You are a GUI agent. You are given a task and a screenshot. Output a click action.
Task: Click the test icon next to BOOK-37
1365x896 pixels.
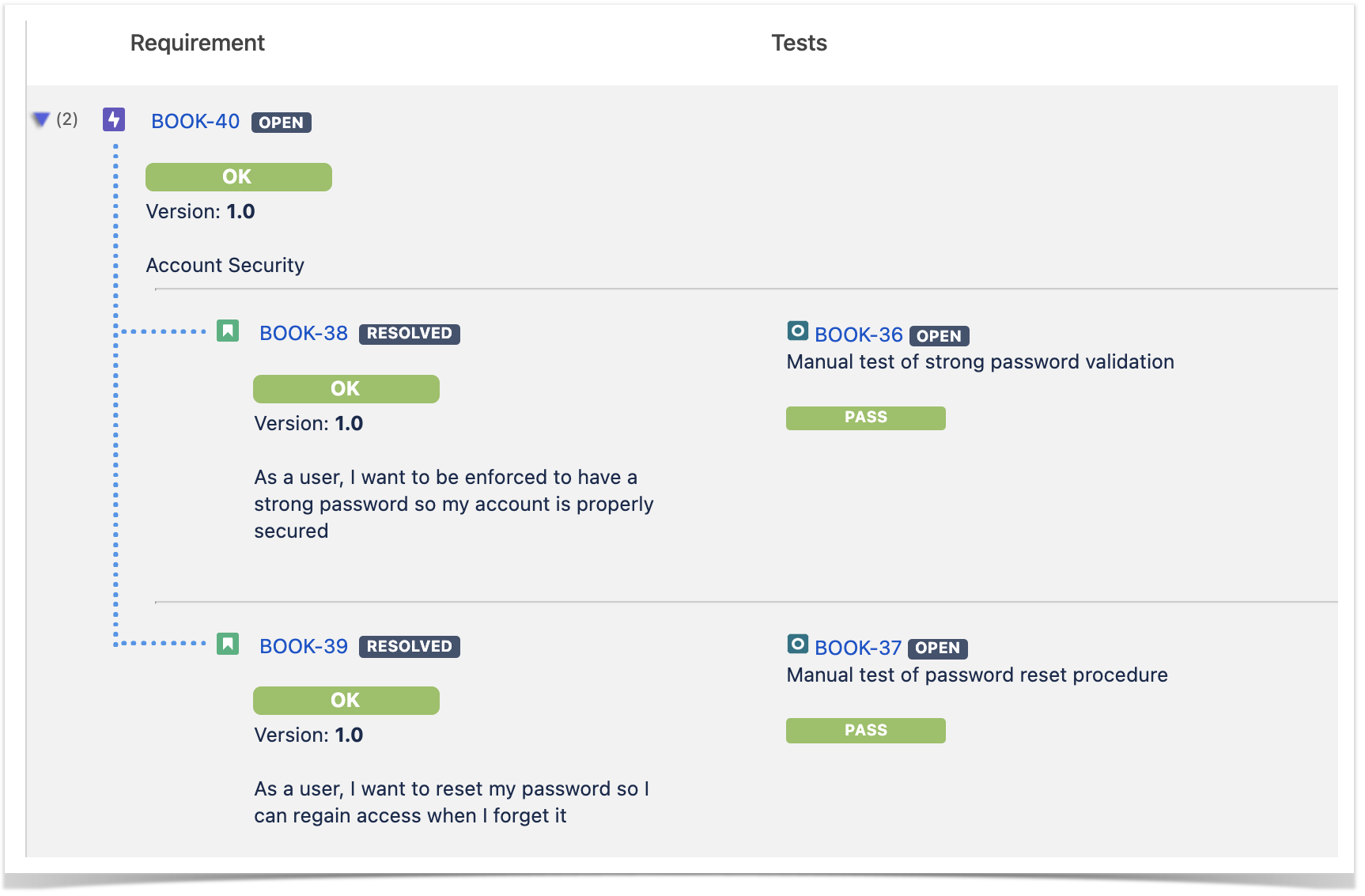(798, 644)
